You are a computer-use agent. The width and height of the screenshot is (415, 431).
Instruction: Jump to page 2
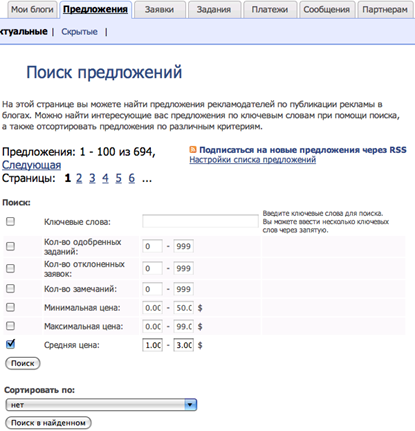coord(79,178)
